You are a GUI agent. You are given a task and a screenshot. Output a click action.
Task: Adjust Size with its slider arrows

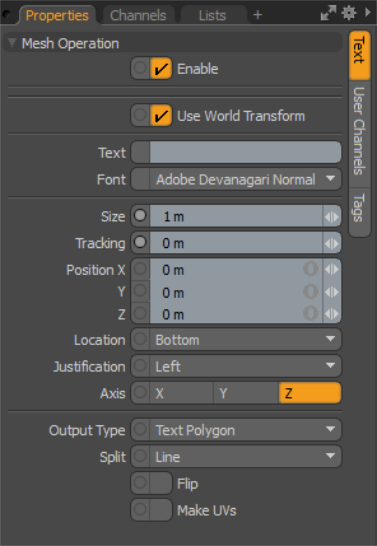[331, 217]
